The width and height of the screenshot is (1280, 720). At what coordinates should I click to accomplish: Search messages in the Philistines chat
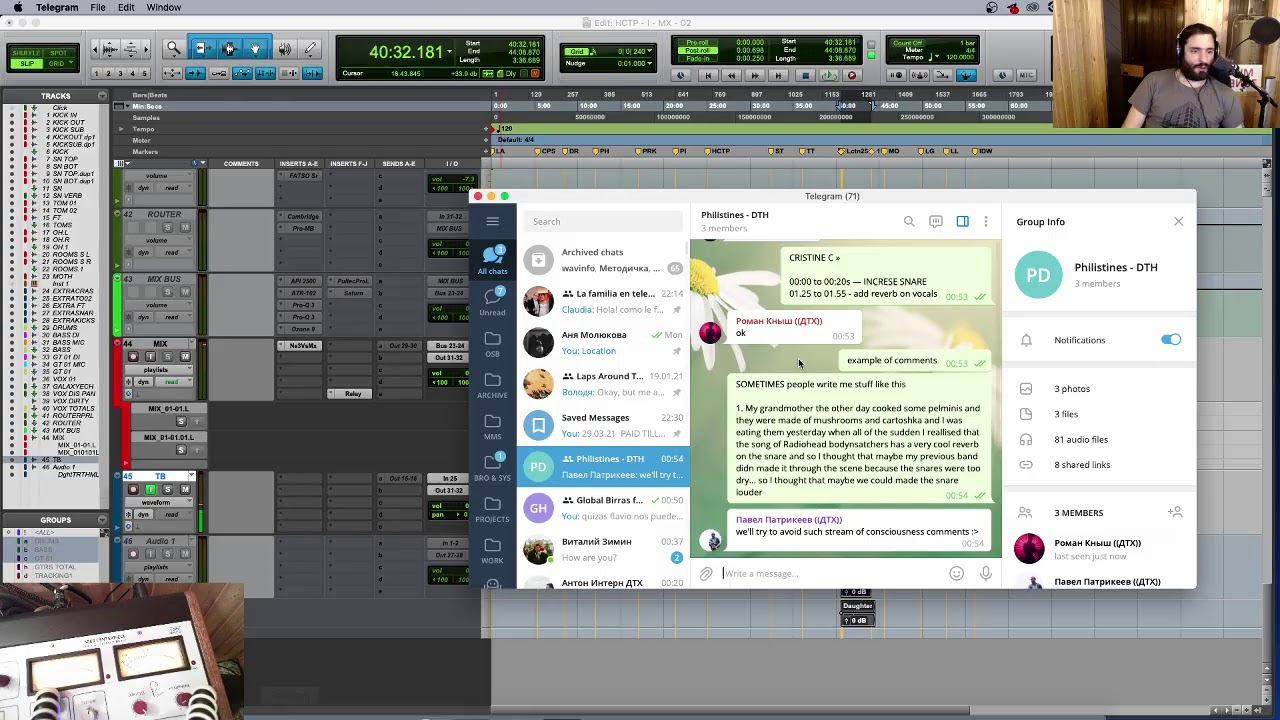[x=909, y=221]
